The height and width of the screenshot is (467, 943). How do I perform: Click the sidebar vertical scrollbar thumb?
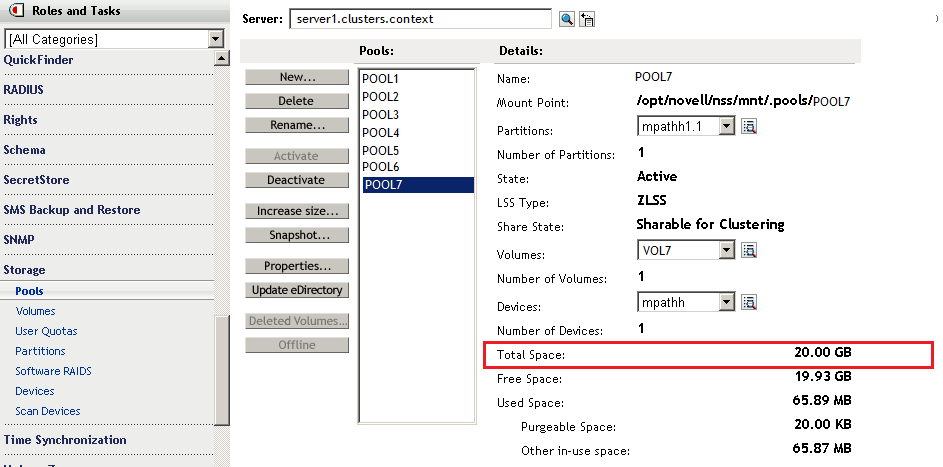tap(222, 370)
